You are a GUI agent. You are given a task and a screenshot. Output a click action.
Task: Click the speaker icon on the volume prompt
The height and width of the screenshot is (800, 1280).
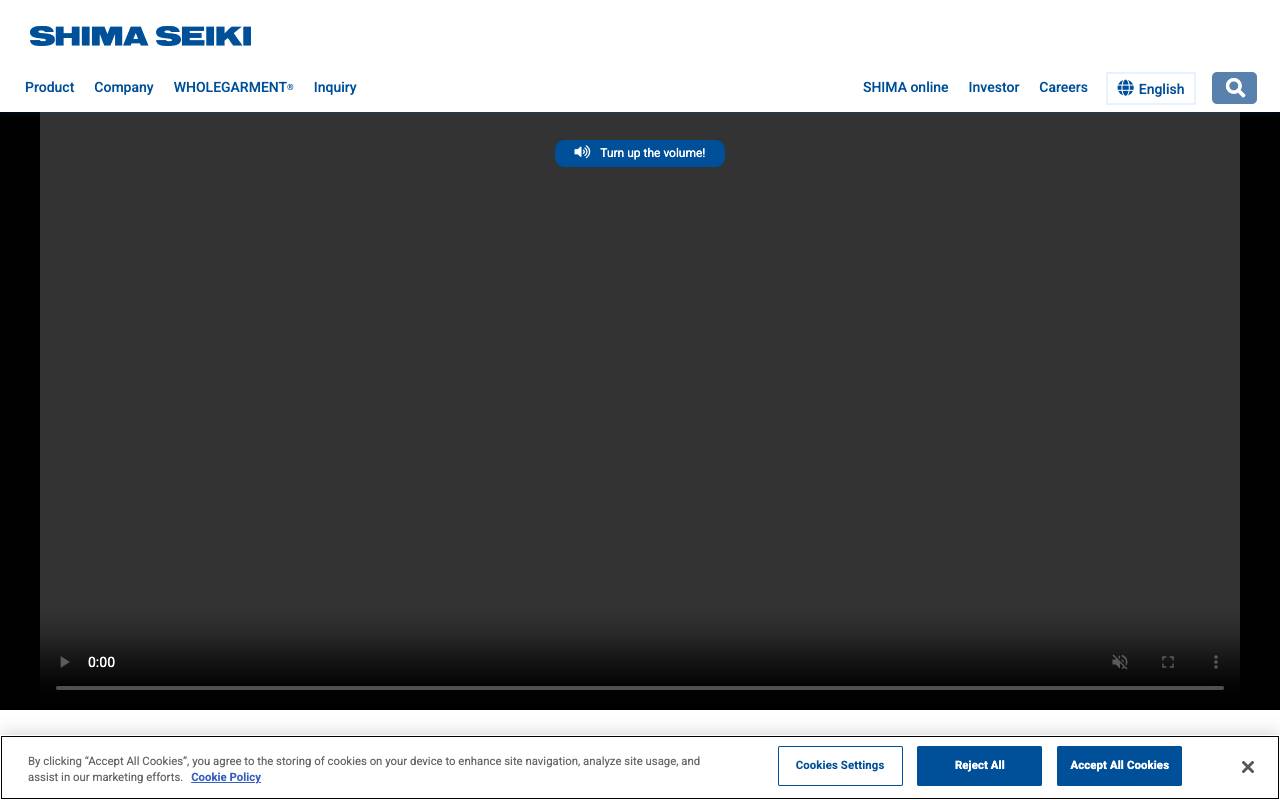[582, 152]
